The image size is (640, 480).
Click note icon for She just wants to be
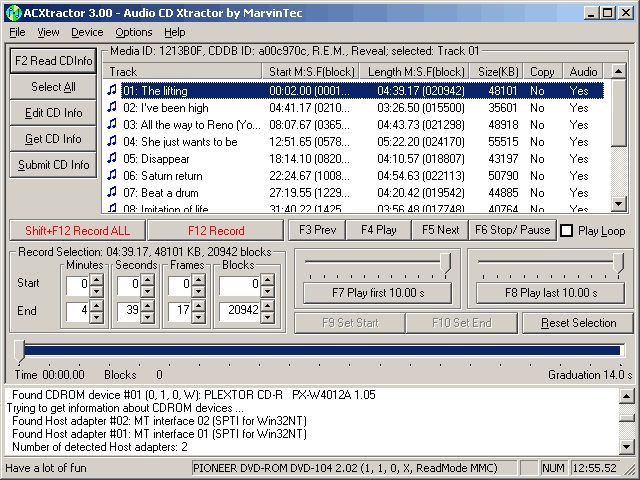112,141
